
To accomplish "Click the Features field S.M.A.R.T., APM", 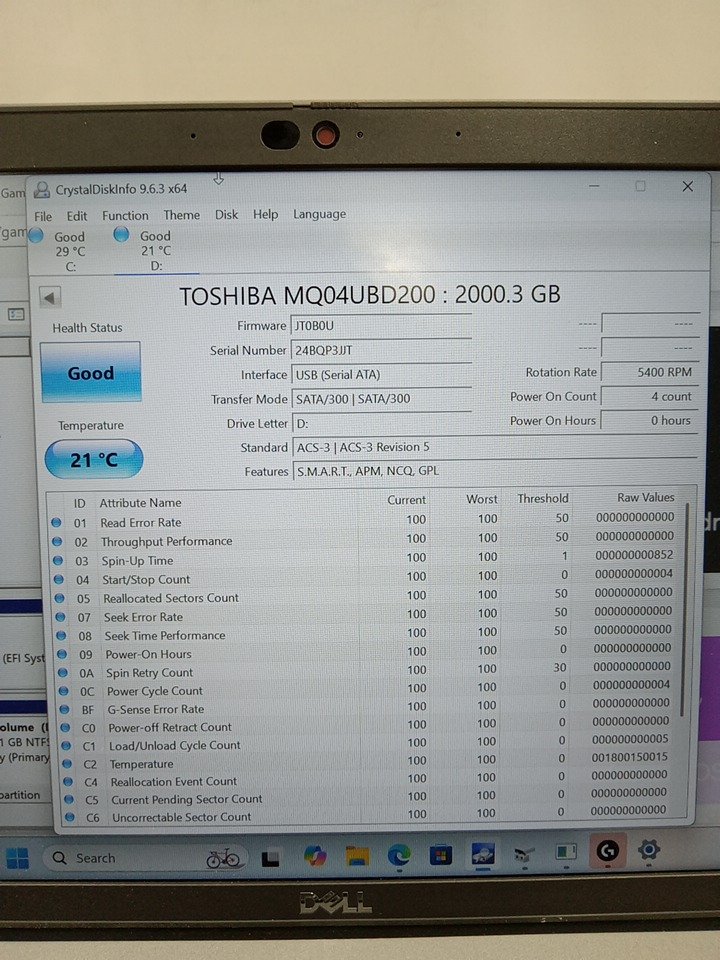I will [495, 471].
